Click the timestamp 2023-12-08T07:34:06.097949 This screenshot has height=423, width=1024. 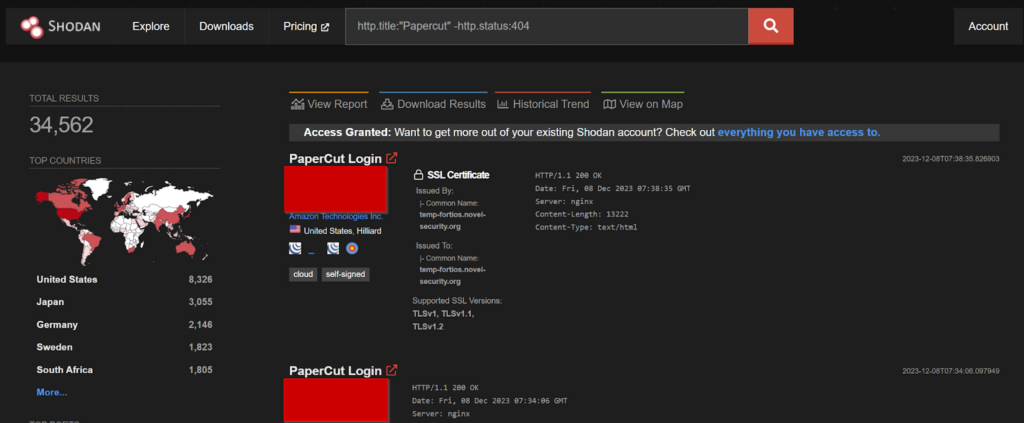951,371
